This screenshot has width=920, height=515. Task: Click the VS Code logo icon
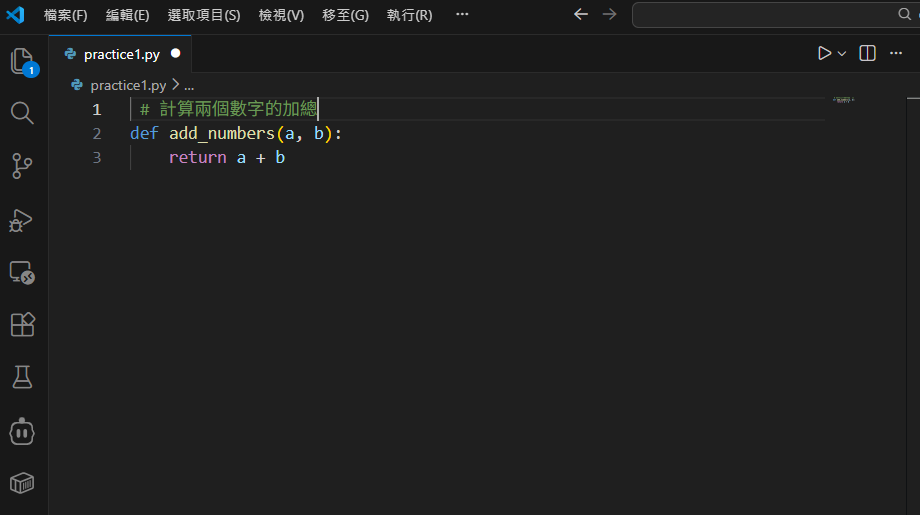click(x=15, y=15)
